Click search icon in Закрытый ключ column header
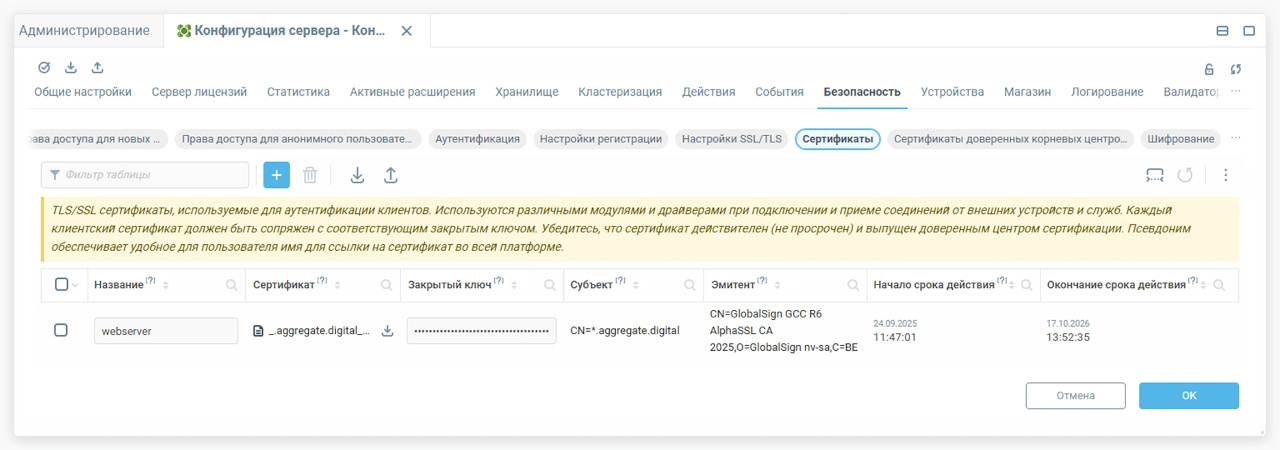This screenshot has height=450, width=1280. click(549, 285)
